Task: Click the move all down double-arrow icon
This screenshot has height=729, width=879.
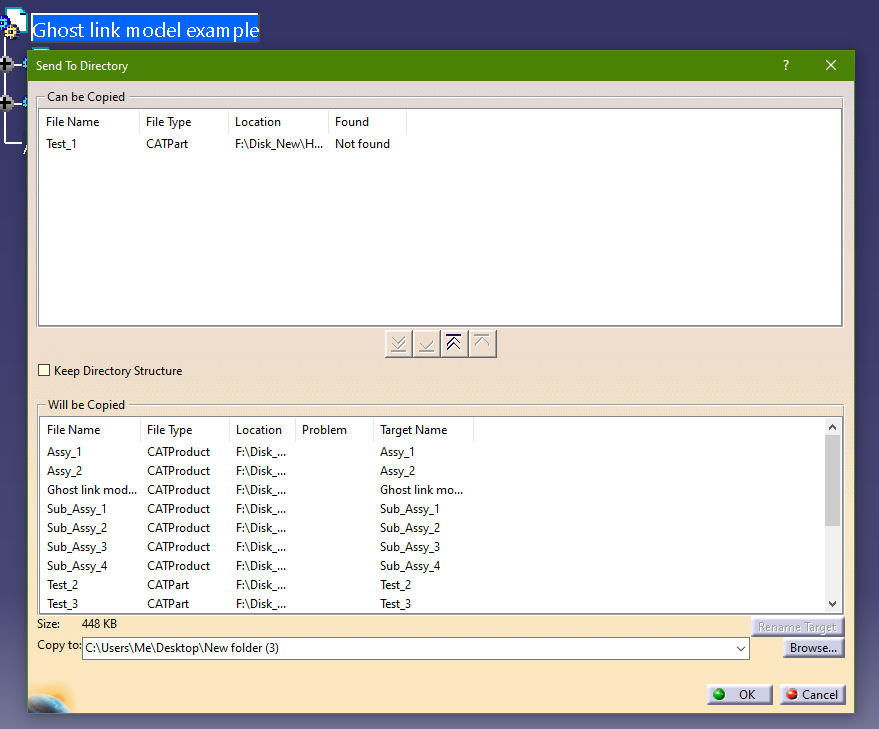Action: 399,343
